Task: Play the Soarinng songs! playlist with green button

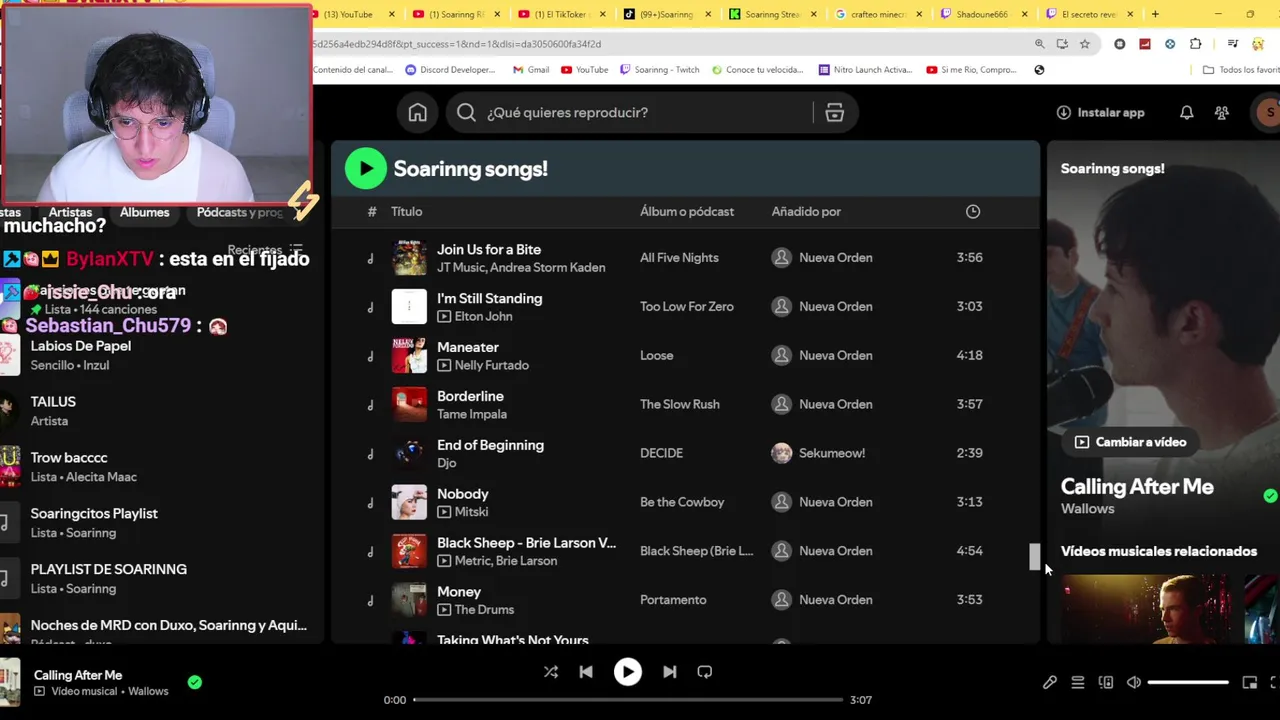Action: (366, 168)
